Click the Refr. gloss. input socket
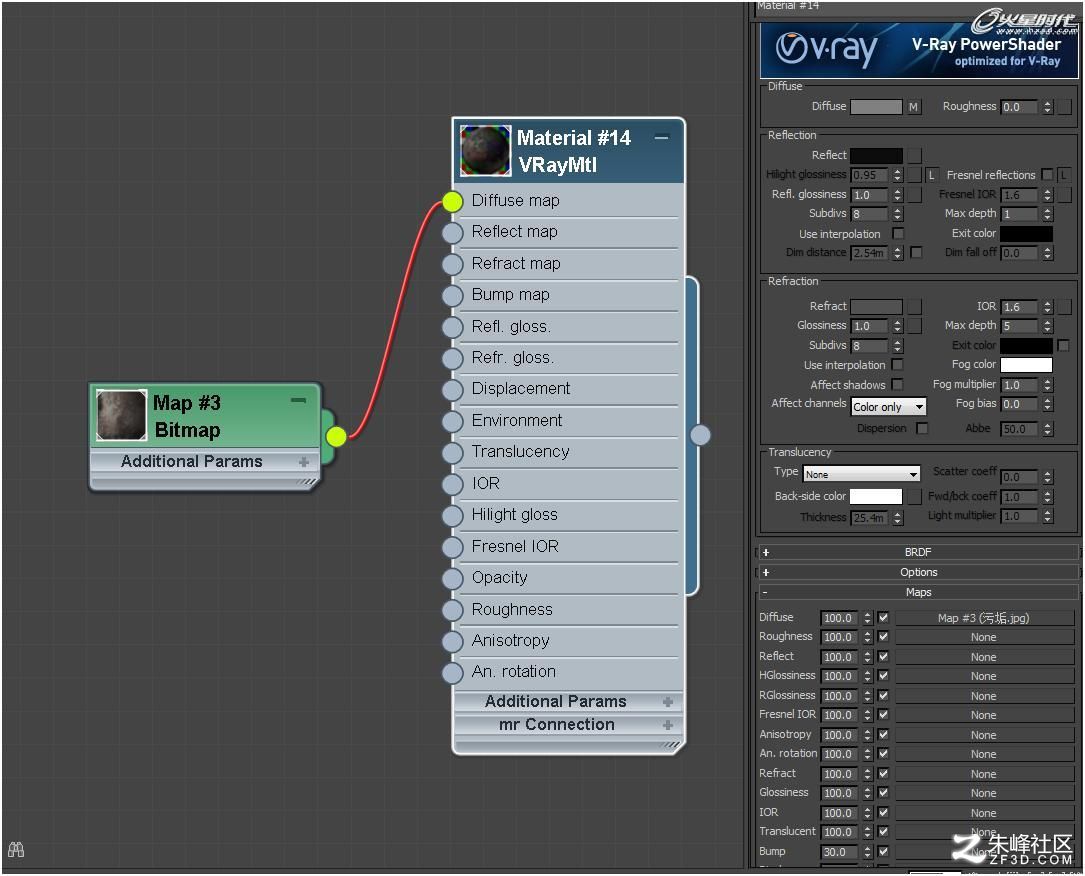The image size is (1085, 876). click(453, 358)
